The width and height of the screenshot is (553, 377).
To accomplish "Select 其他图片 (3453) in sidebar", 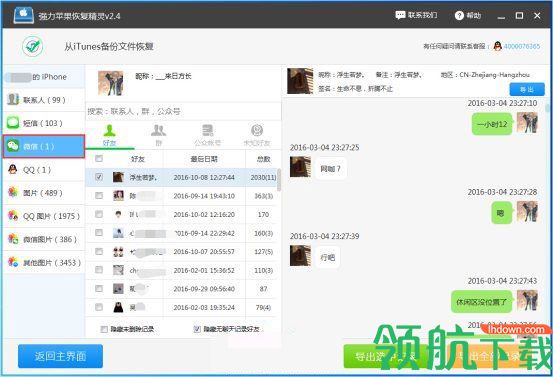I will coord(44,262).
